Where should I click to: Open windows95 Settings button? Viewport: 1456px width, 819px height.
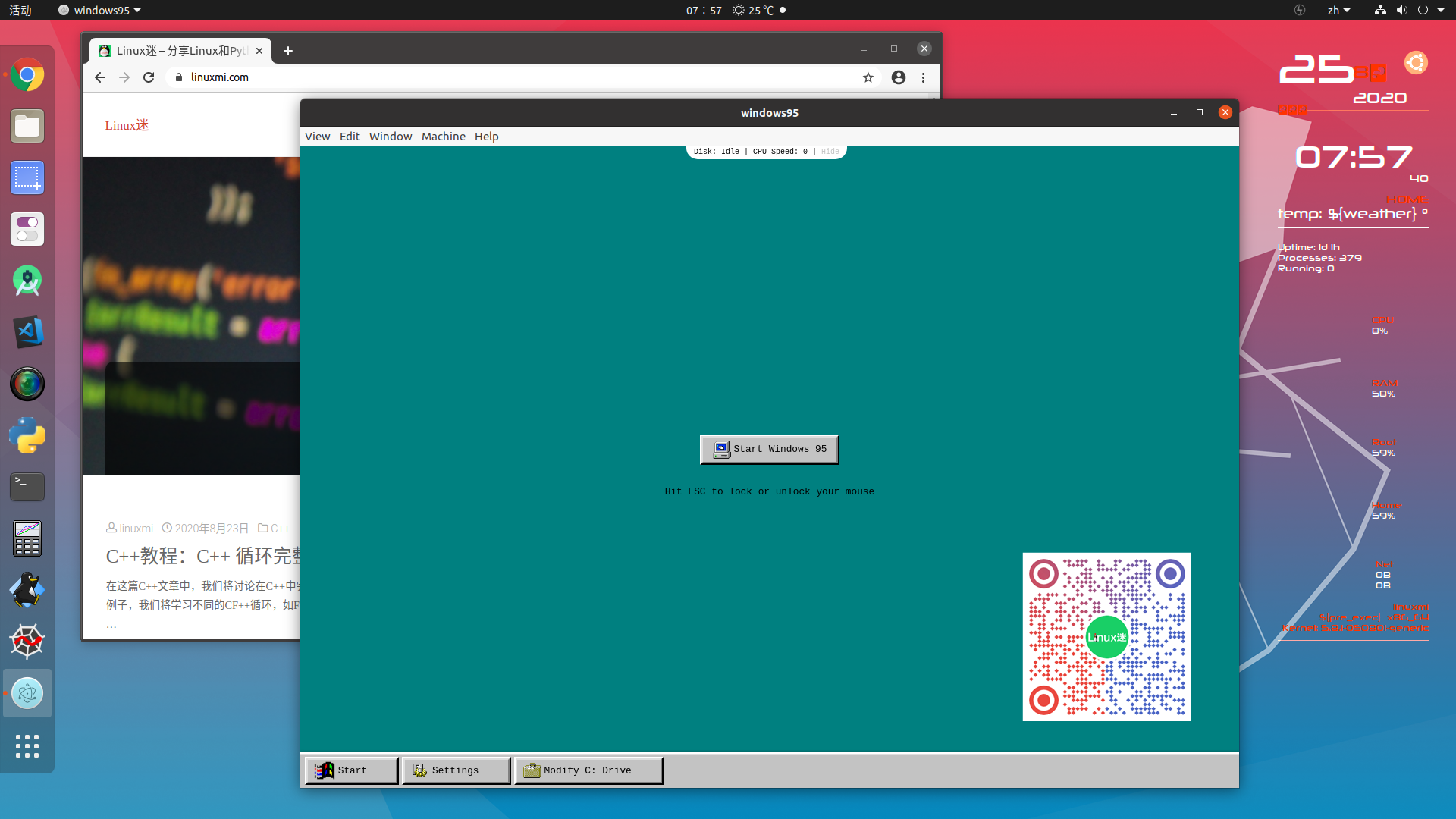tap(456, 770)
